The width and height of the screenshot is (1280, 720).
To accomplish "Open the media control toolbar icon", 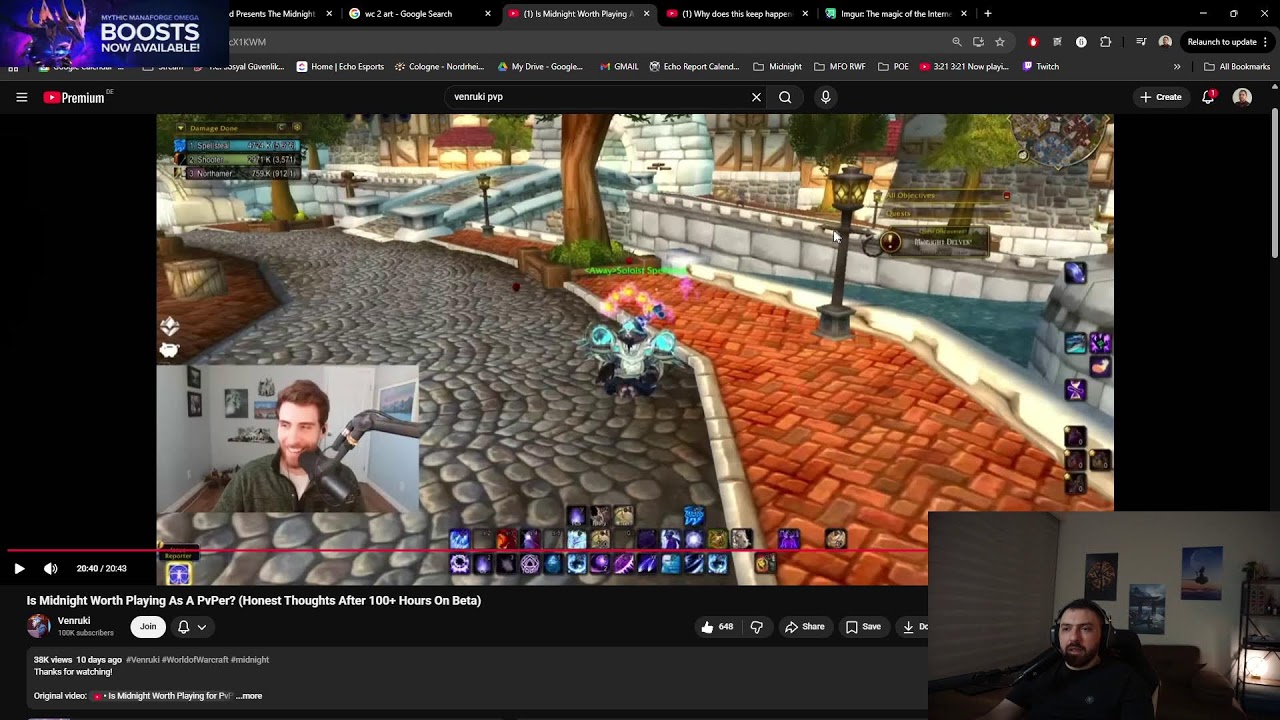I will coord(1141,42).
